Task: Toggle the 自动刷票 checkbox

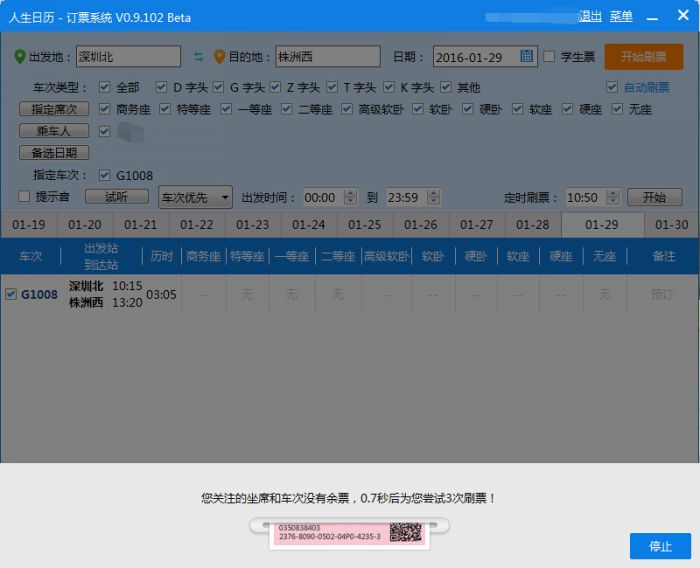Action: [612, 87]
